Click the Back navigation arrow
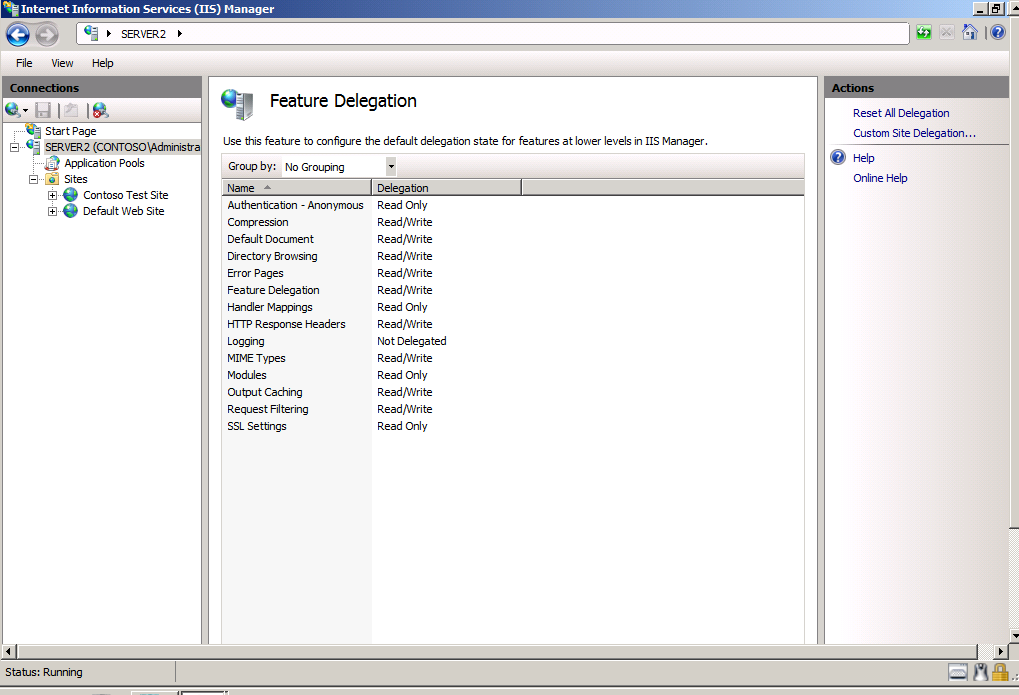This screenshot has width=1019, height=695. coord(18,34)
